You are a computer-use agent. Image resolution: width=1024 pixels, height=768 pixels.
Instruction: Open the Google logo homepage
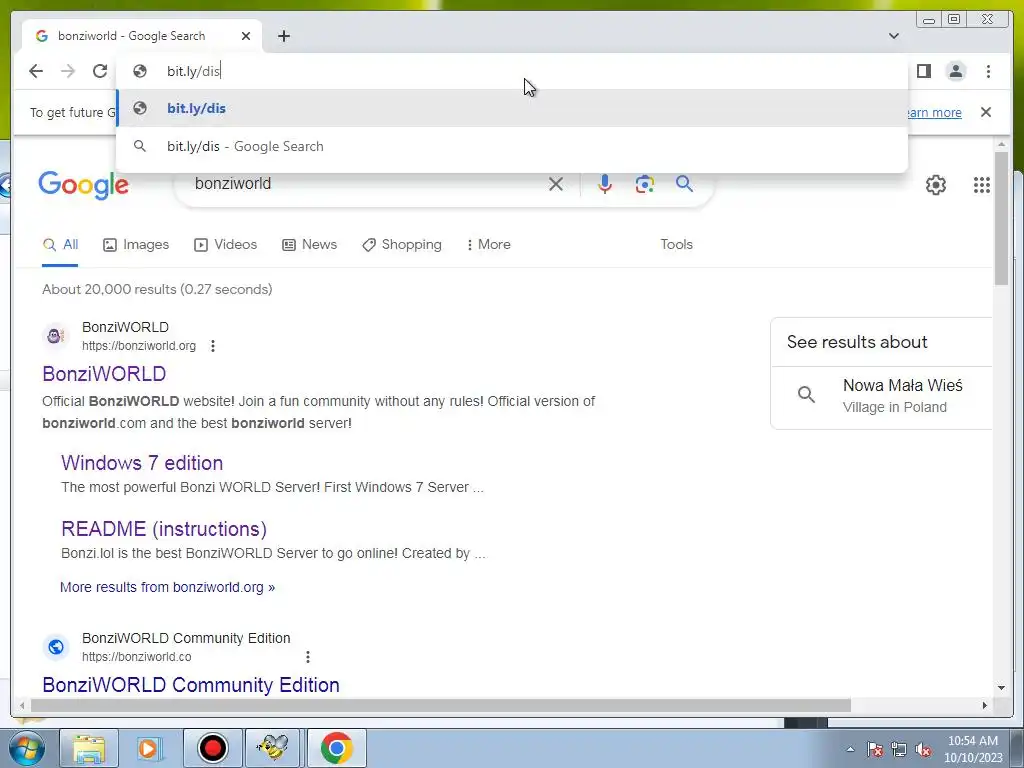tap(84, 185)
